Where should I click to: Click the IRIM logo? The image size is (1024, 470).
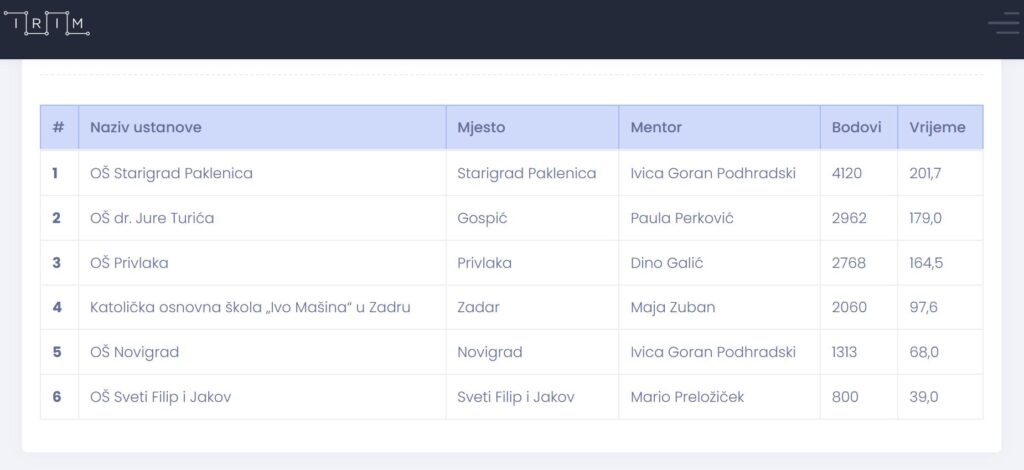[46, 23]
